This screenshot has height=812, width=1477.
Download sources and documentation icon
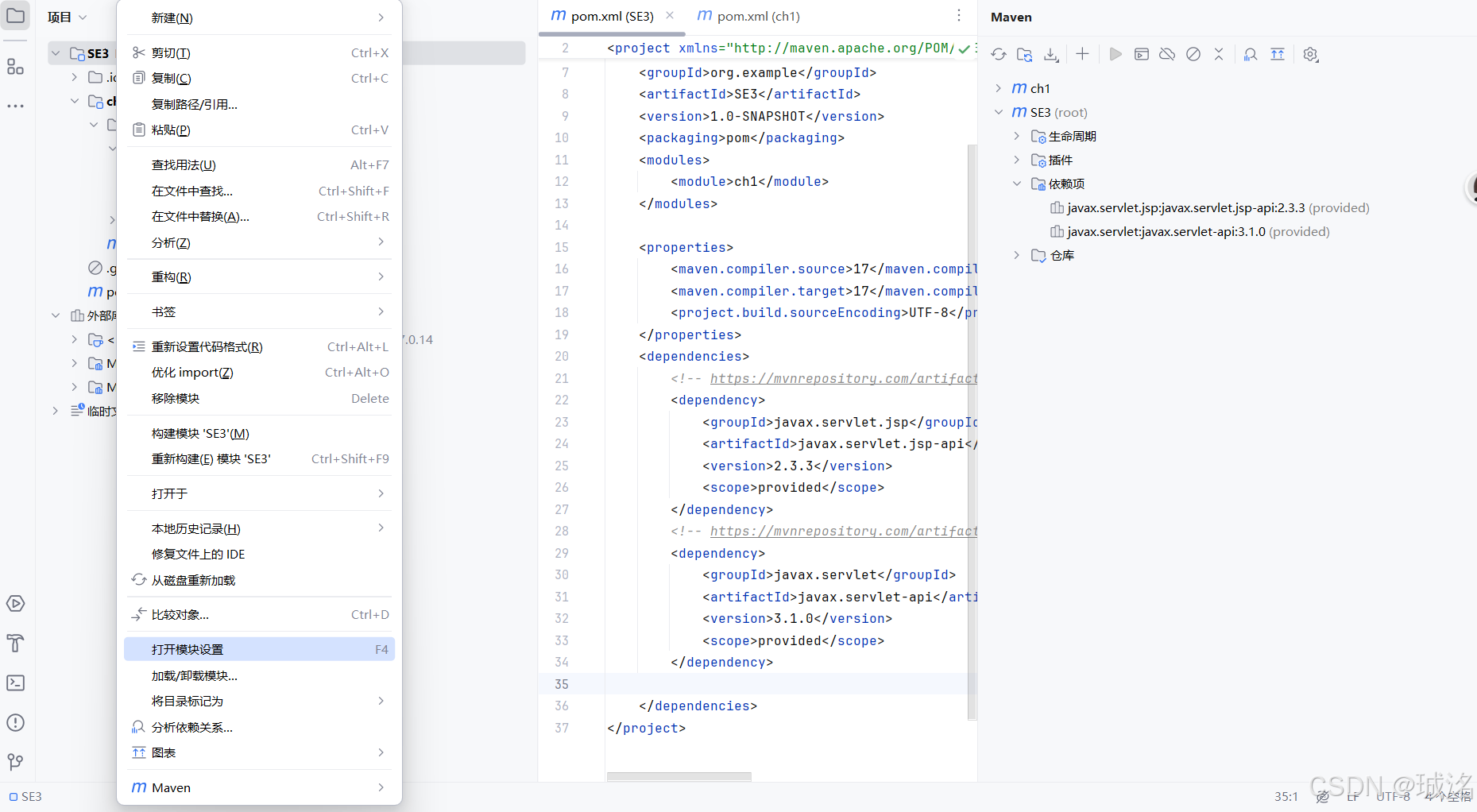pos(1051,55)
